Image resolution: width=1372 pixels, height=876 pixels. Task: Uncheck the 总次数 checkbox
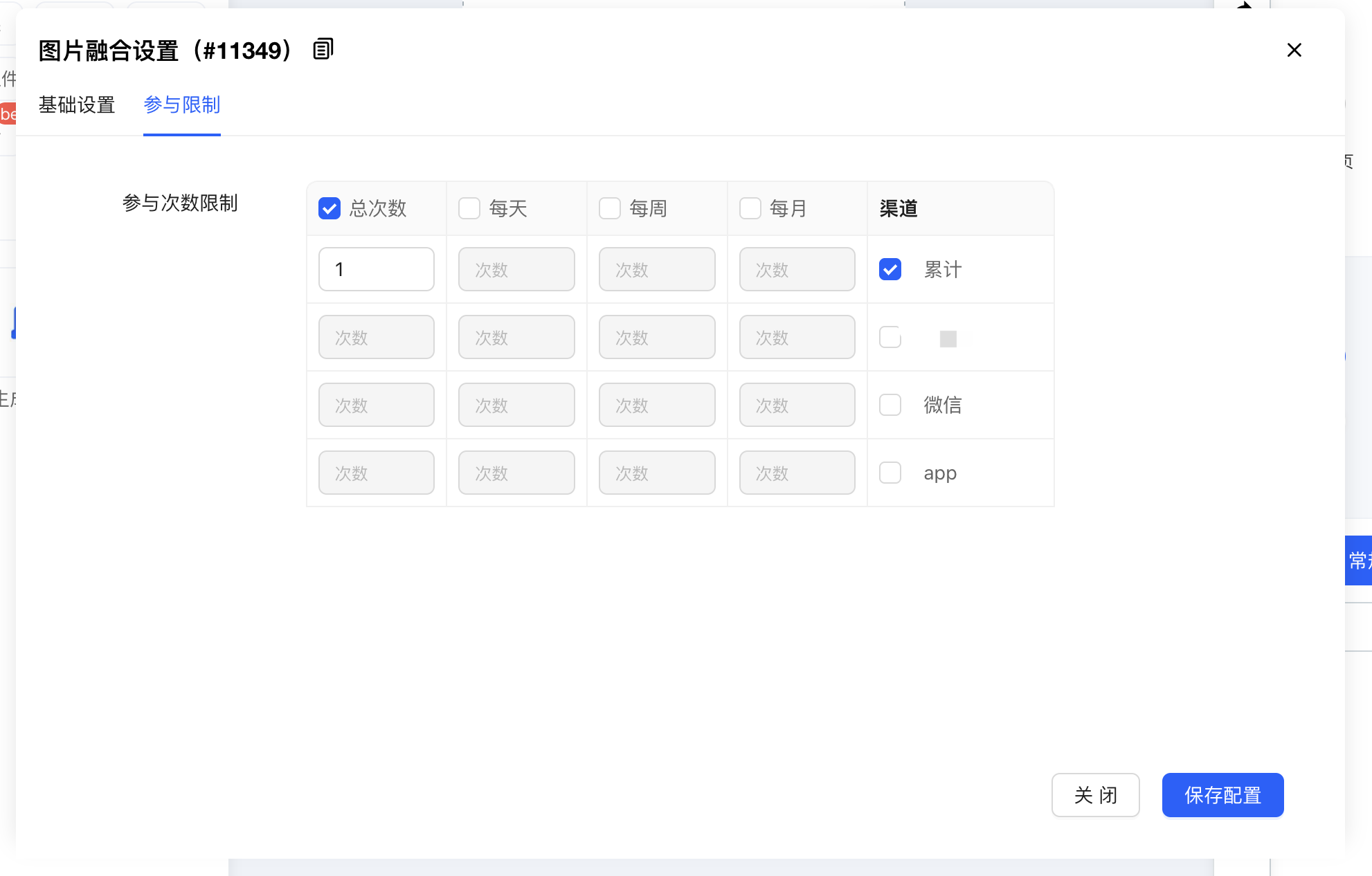(330, 208)
